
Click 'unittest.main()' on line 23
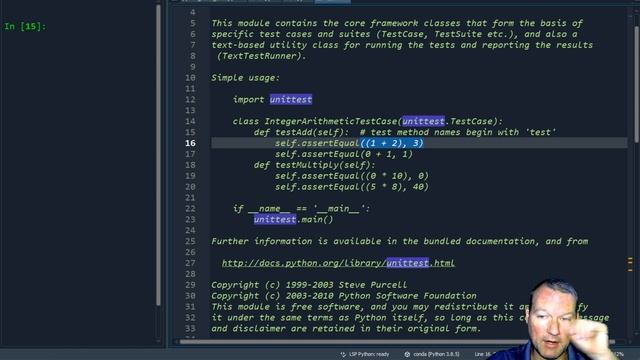pos(293,220)
